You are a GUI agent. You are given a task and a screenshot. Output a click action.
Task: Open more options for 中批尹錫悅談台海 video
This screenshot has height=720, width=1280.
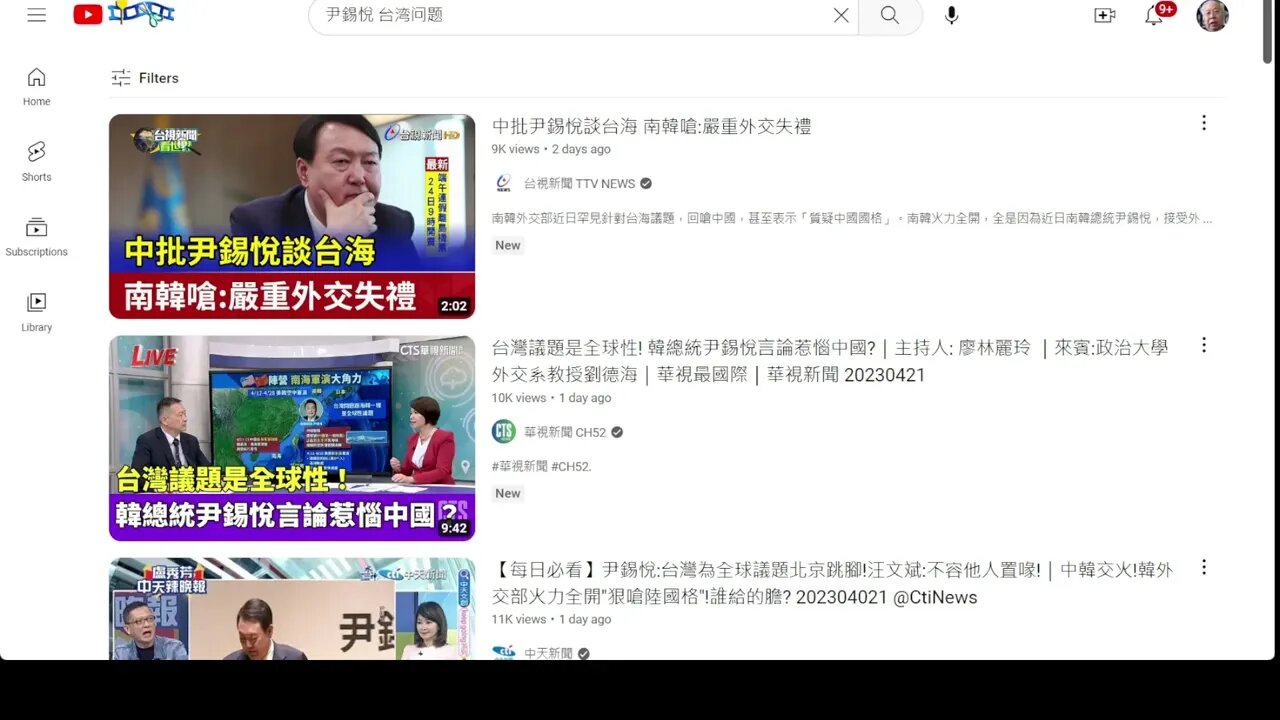pyautogui.click(x=1204, y=123)
